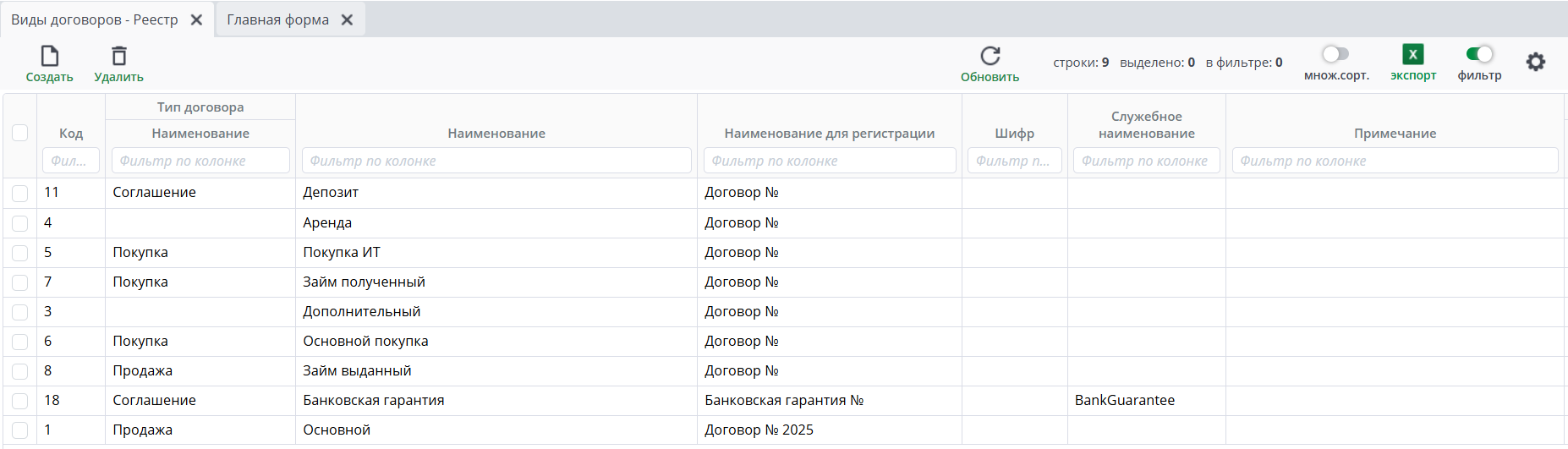Tick the select-all header checkbox
This screenshot has width=1568, height=449.
pyautogui.click(x=20, y=133)
